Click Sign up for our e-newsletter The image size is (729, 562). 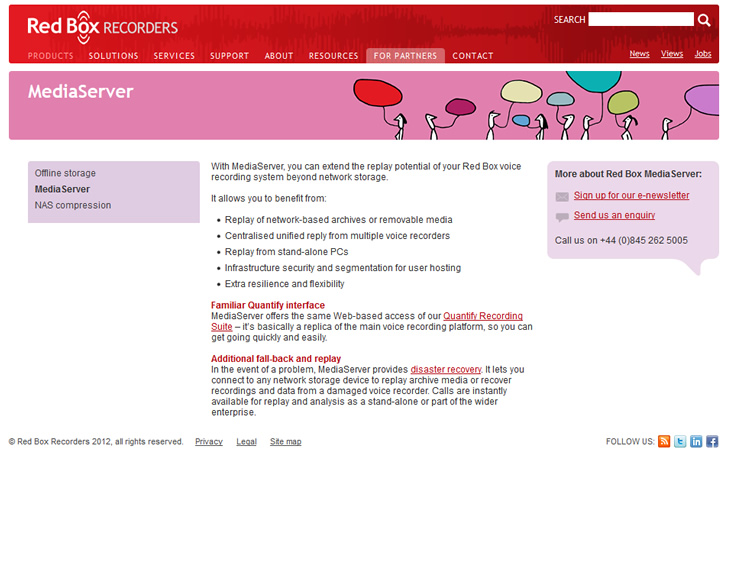pyautogui.click(x=631, y=195)
